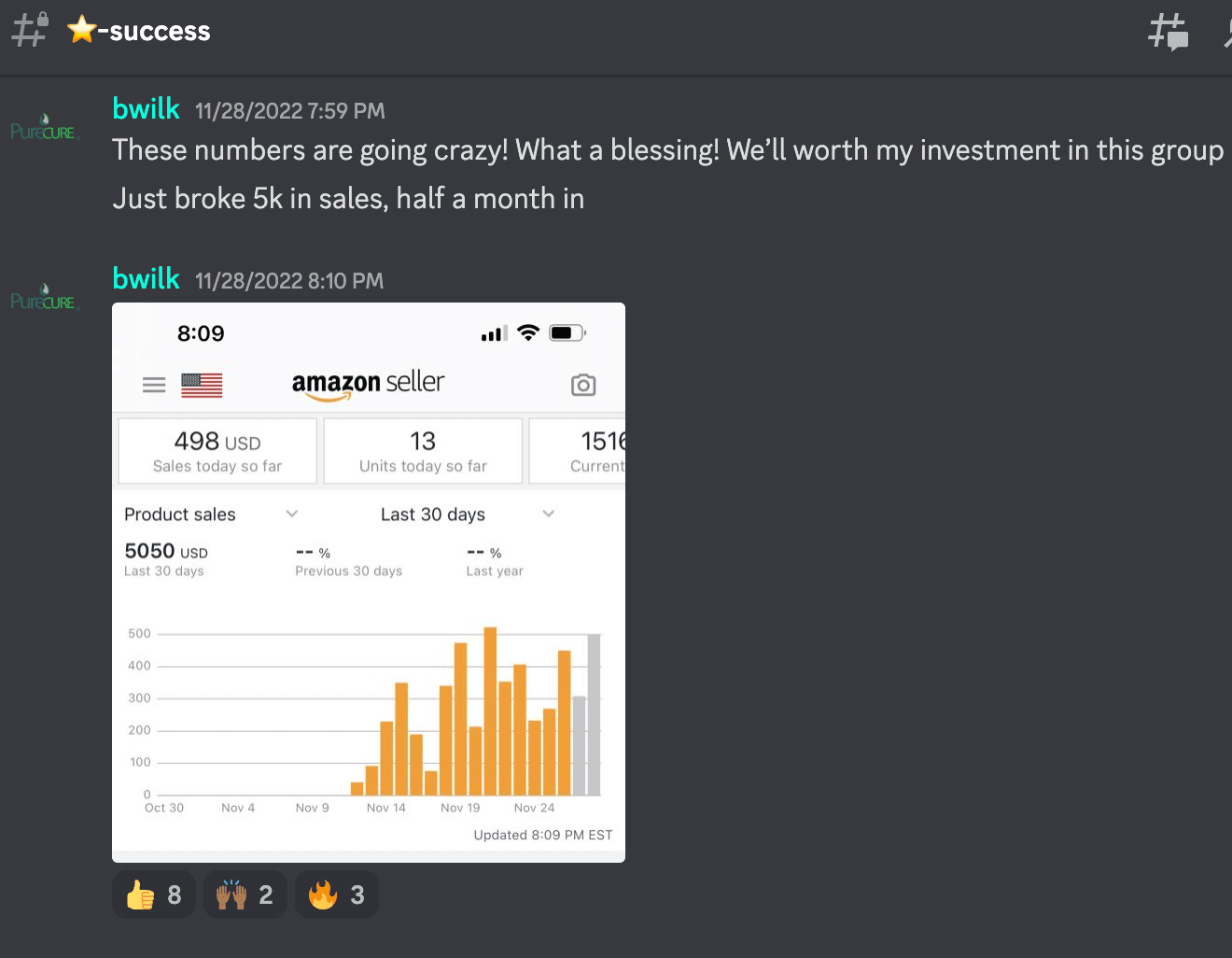
Task: Open the star-success channel title
Action: pos(140,31)
